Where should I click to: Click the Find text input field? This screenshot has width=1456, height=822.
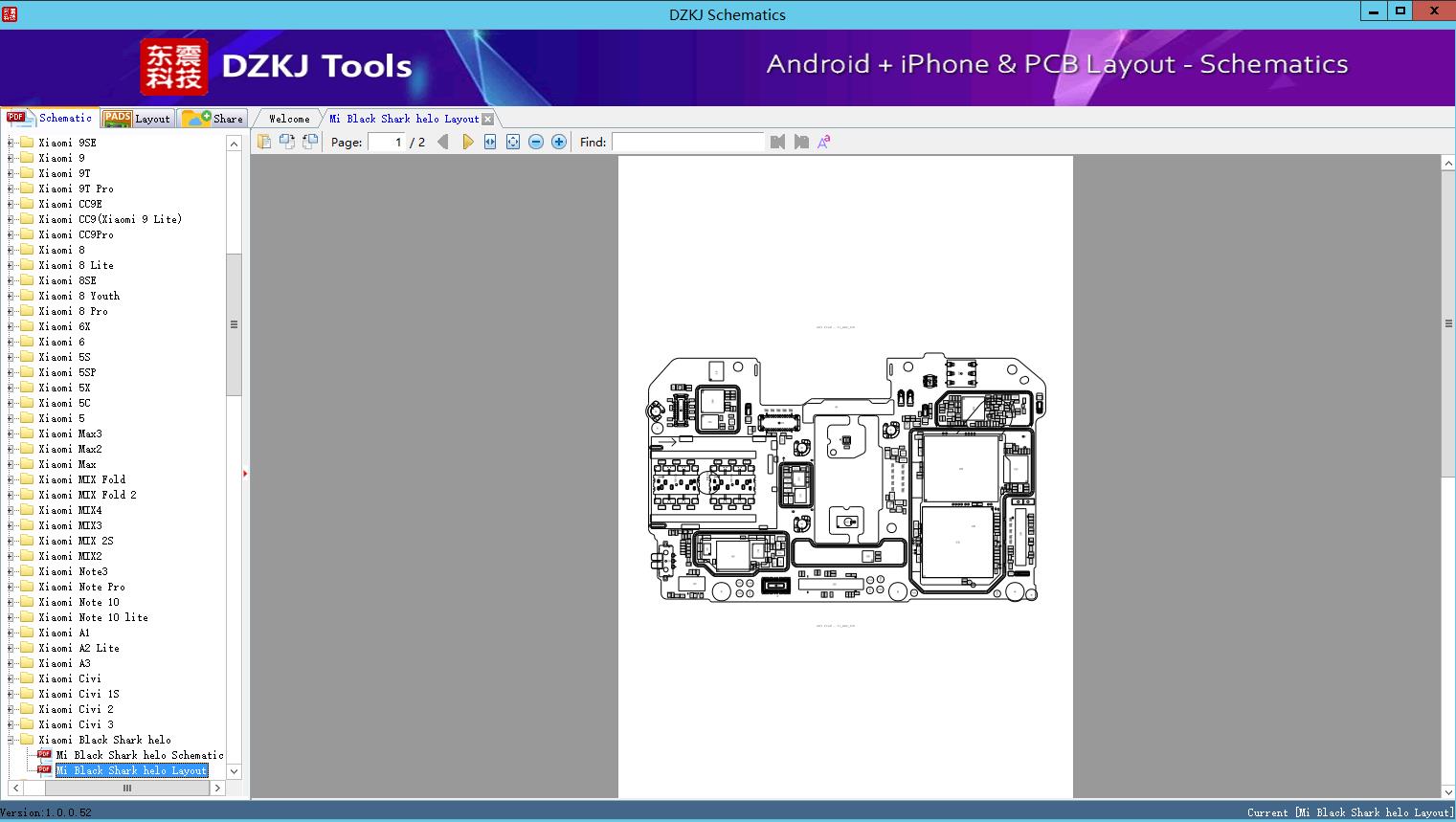coord(687,142)
